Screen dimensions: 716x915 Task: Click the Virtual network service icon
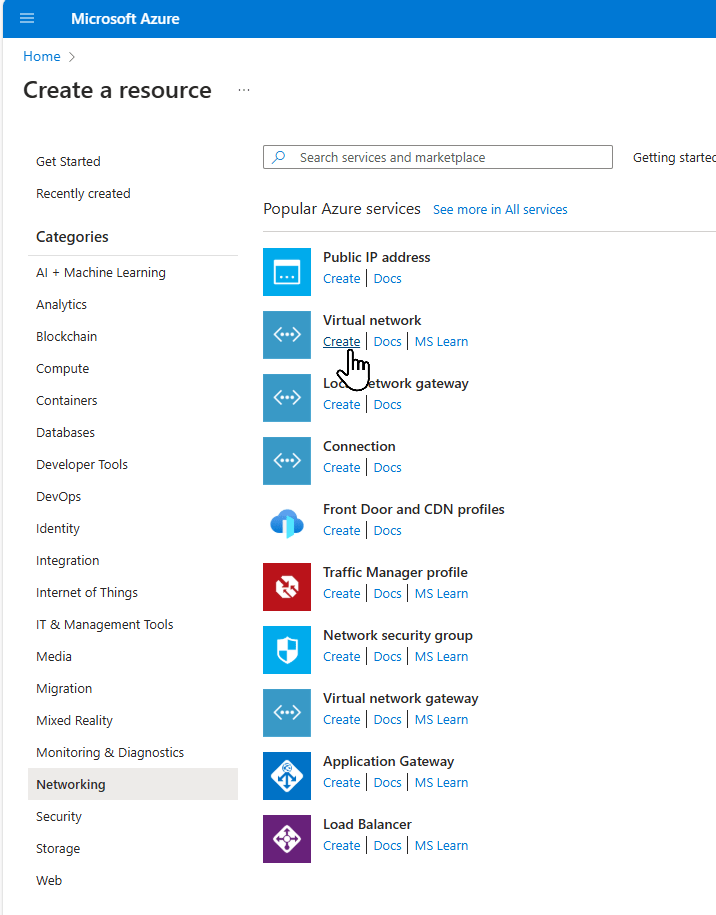pos(287,335)
